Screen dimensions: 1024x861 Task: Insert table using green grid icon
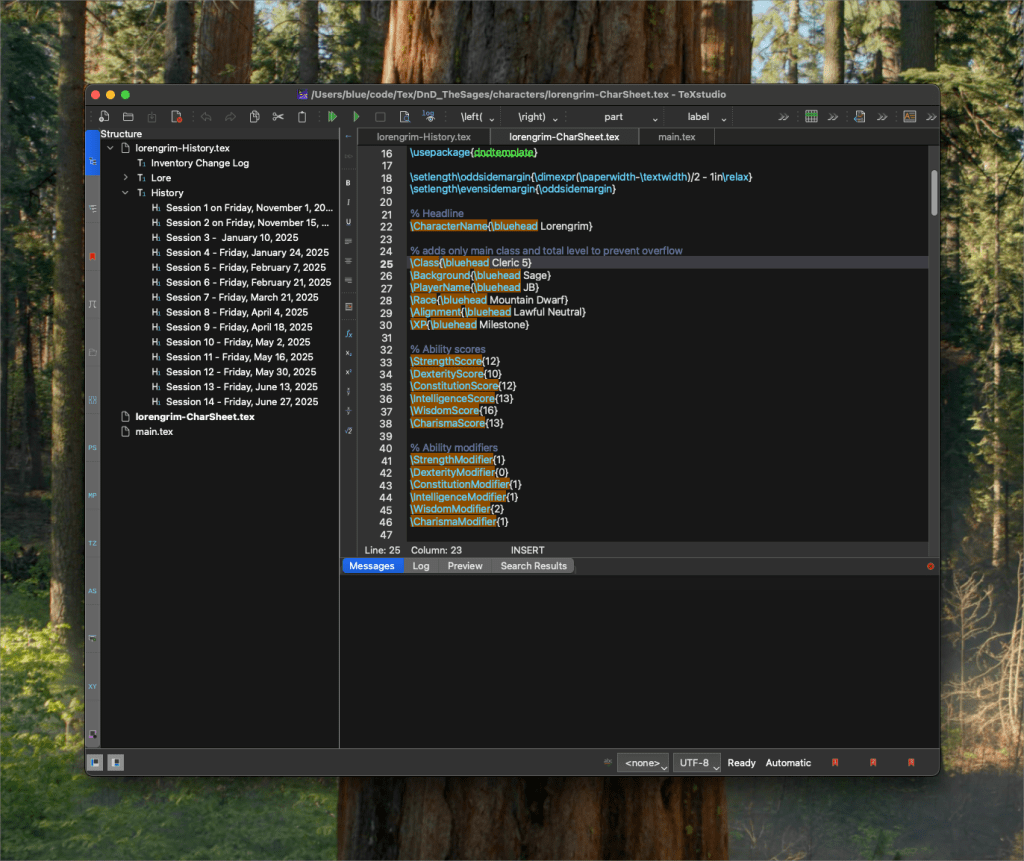coord(812,117)
